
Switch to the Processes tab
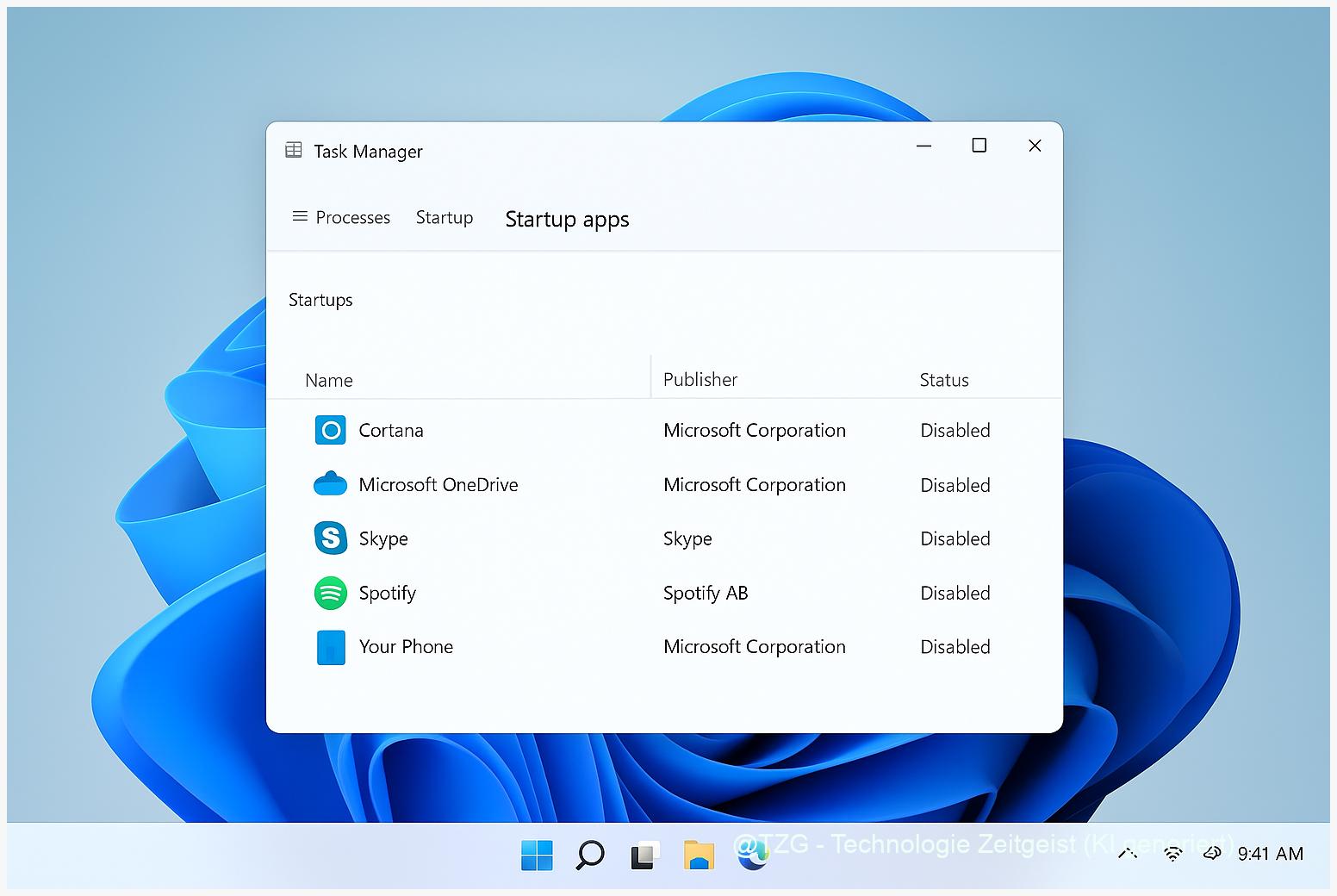351,217
